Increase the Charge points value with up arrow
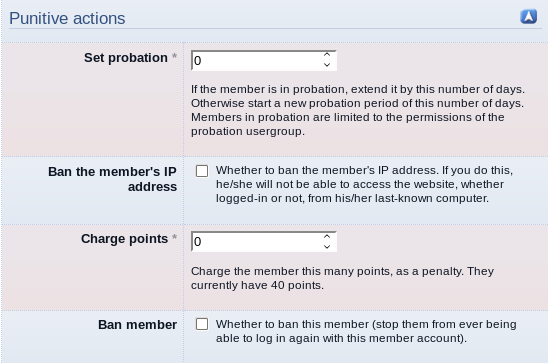The height and width of the screenshot is (363, 548). (327, 237)
